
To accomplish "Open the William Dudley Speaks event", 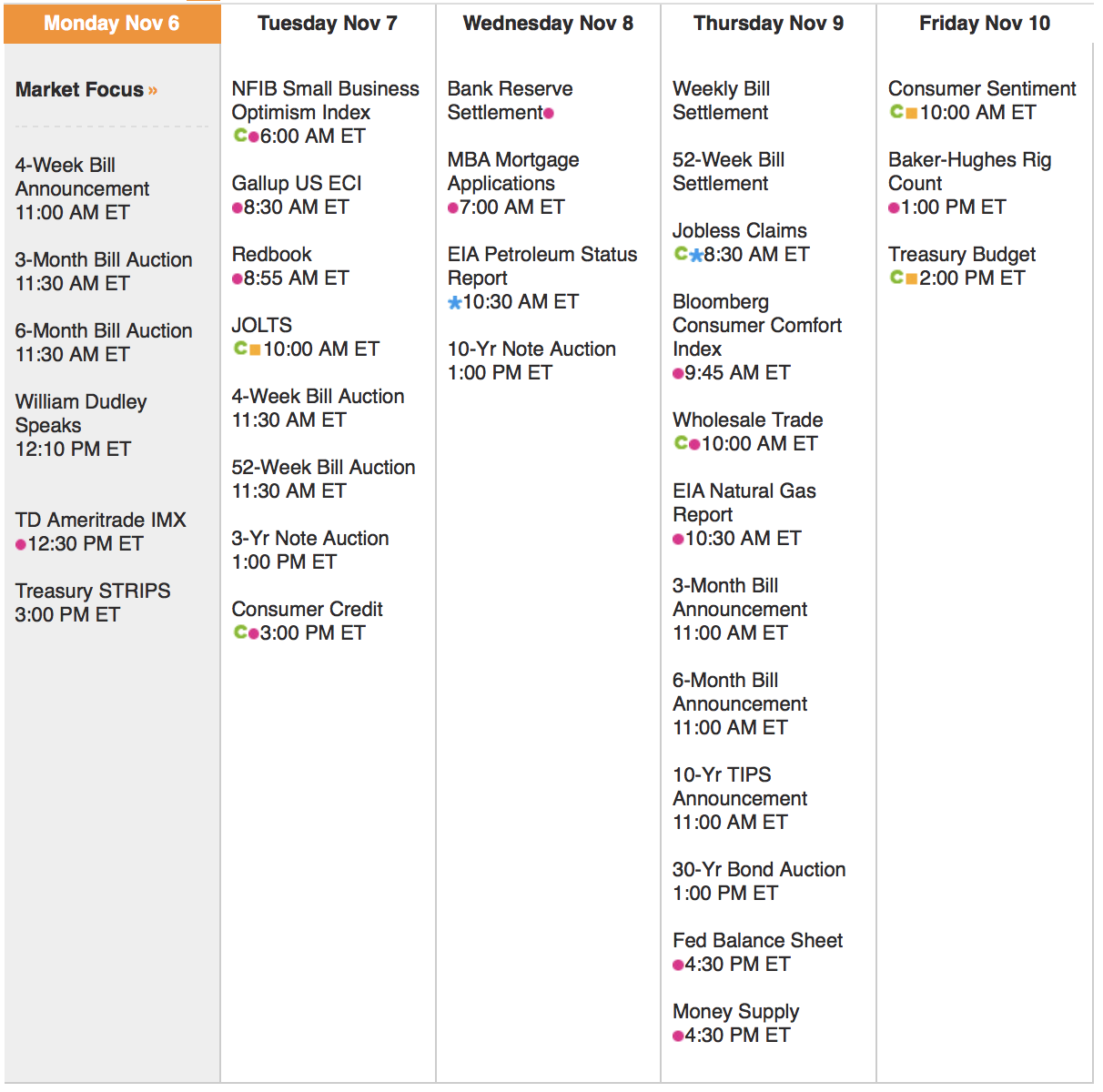I will click(80, 413).
